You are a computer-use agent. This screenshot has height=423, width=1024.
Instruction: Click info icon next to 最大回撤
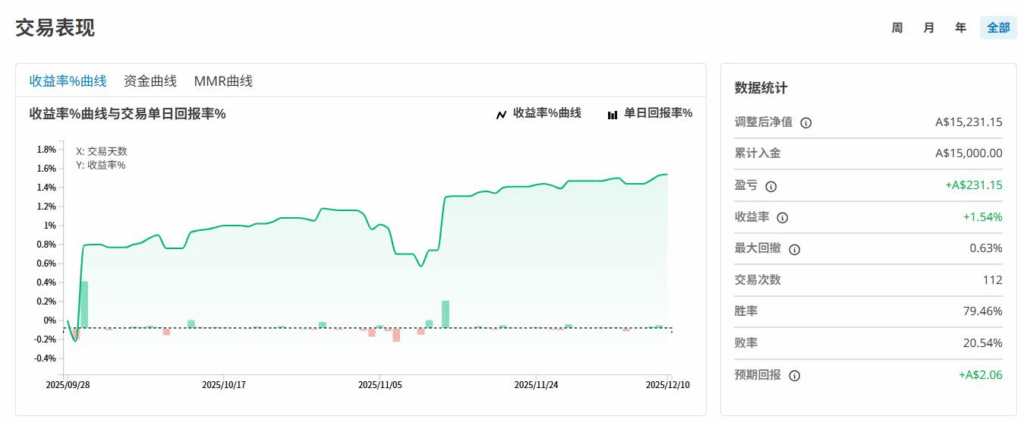(794, 249)
